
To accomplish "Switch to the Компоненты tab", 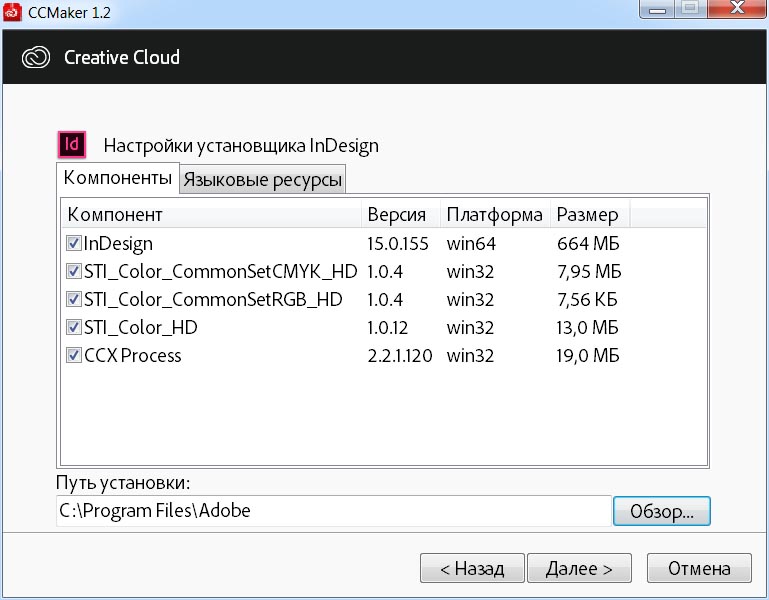I will click(x=118, y=178).
